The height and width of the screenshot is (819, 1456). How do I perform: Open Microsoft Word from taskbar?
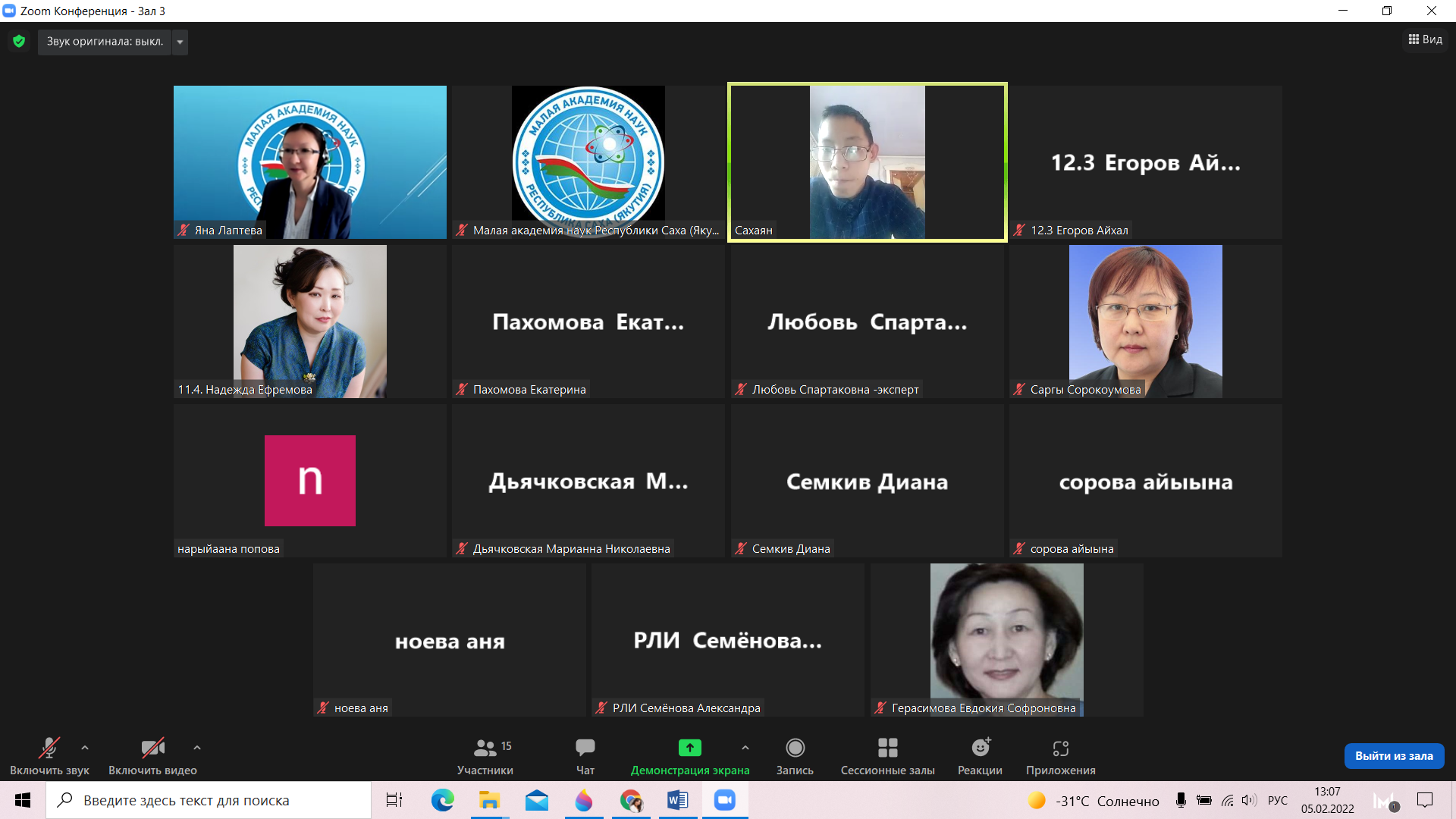coord(677,800)
